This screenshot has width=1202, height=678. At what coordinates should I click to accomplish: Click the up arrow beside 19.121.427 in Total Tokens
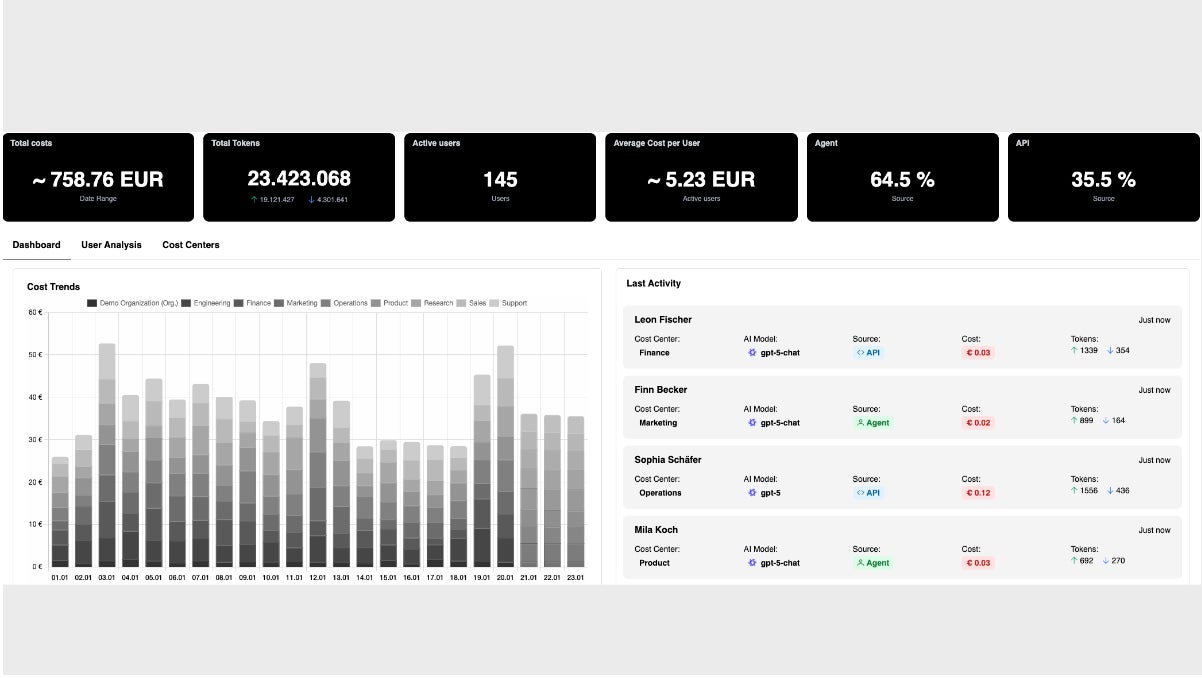click(x=254, y=200)
